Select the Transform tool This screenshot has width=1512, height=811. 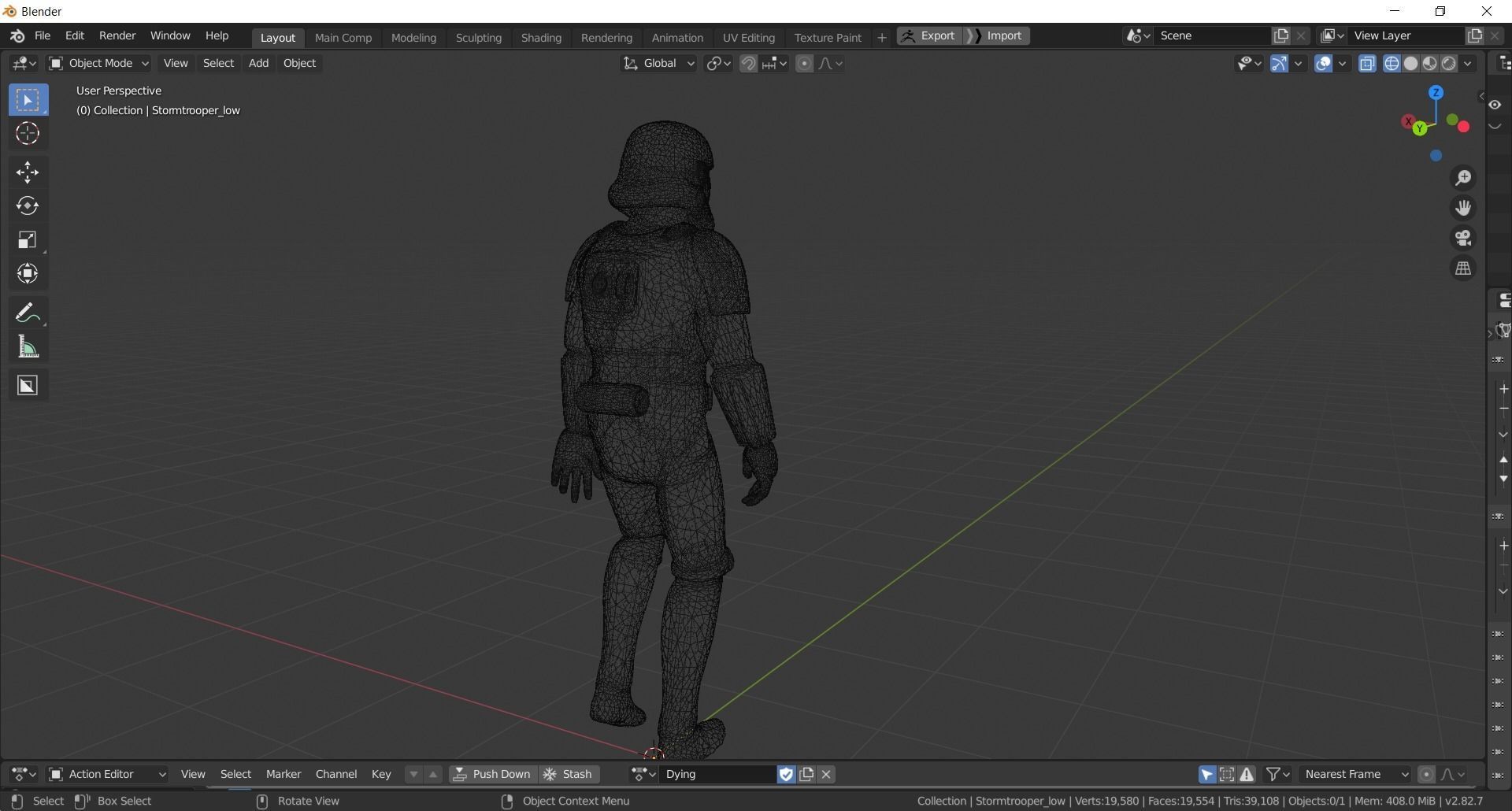point(28,274)
